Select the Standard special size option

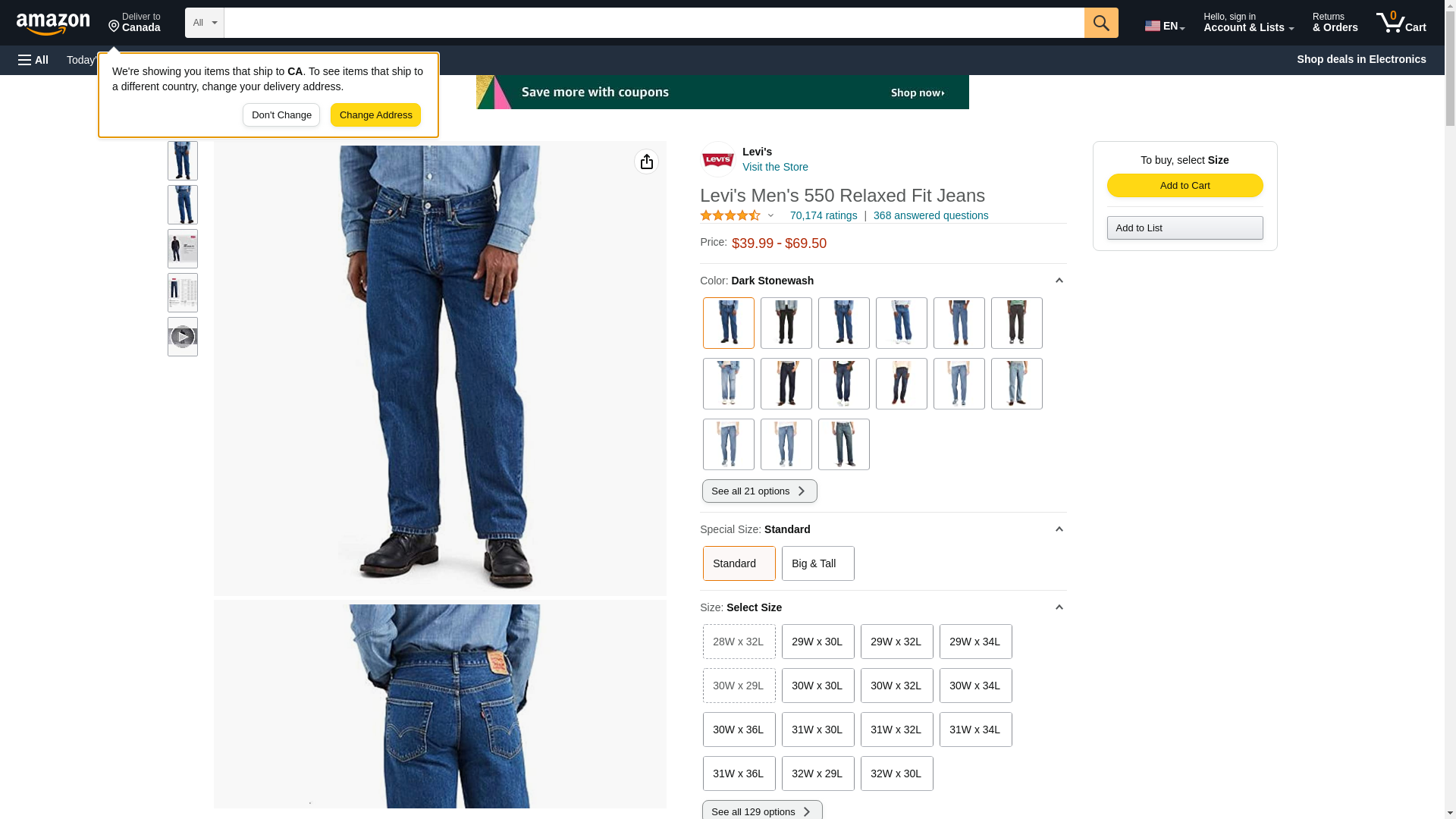click(x=739, y=563)
